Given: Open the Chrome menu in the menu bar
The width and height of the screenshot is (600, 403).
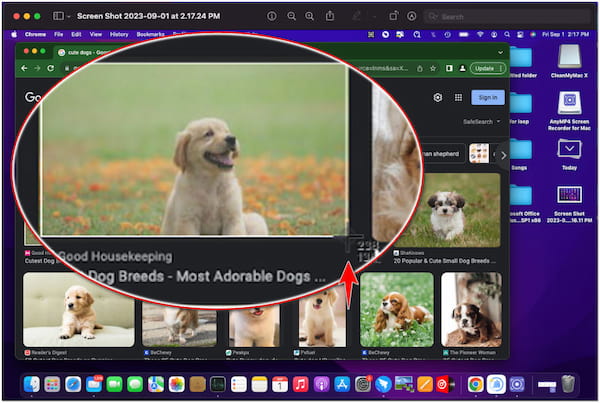Looking at the screenshot, I should point(35,34).
